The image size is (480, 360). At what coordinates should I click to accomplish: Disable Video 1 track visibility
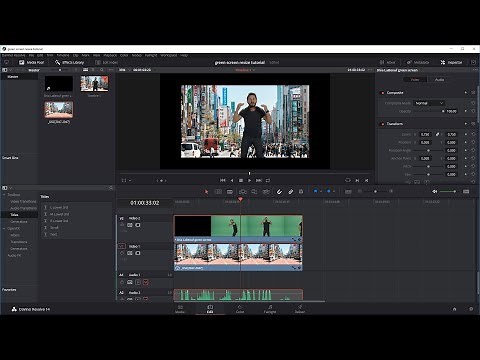[x=138, y=253]
